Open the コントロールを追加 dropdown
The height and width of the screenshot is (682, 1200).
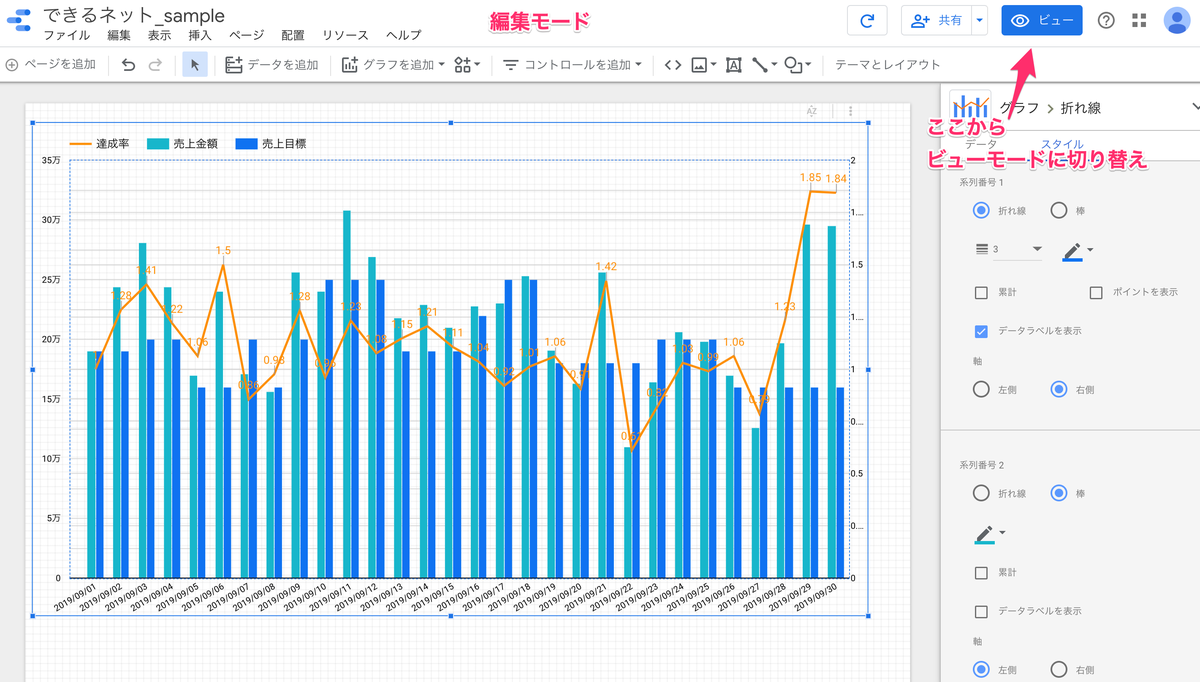[x=573, y=65]
